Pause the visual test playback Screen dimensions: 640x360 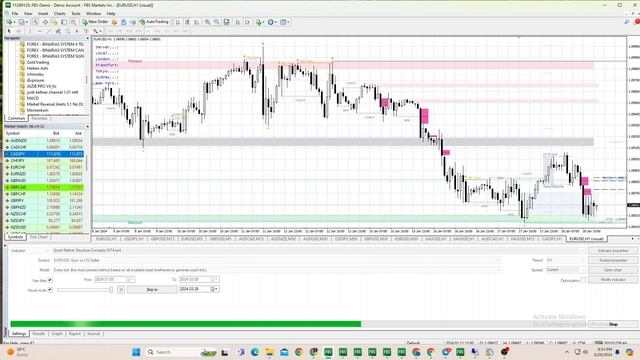(x=121, y=289)
